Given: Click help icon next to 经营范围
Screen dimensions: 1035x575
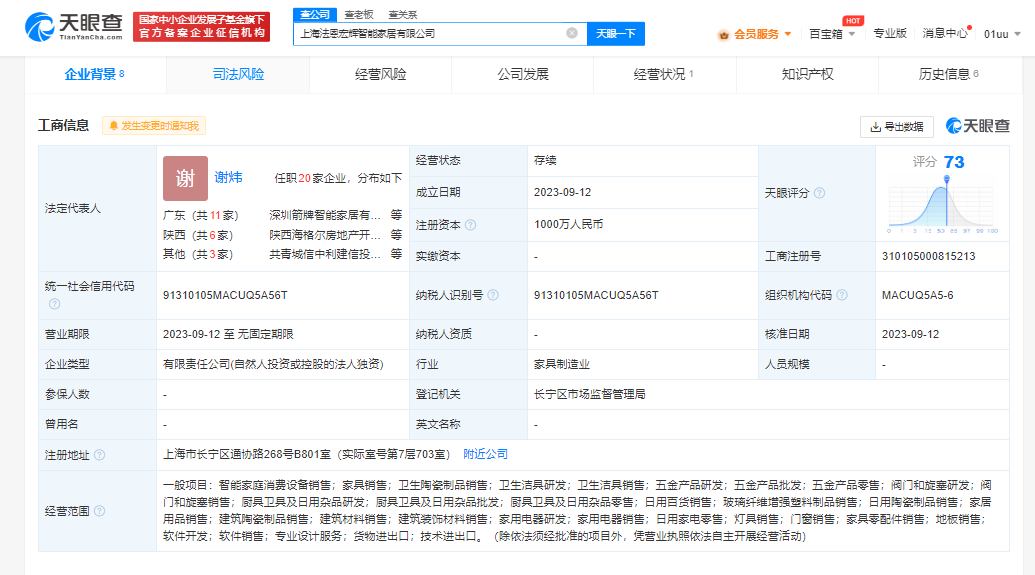Looking at the screenshot, I should (x=100, y=511).
